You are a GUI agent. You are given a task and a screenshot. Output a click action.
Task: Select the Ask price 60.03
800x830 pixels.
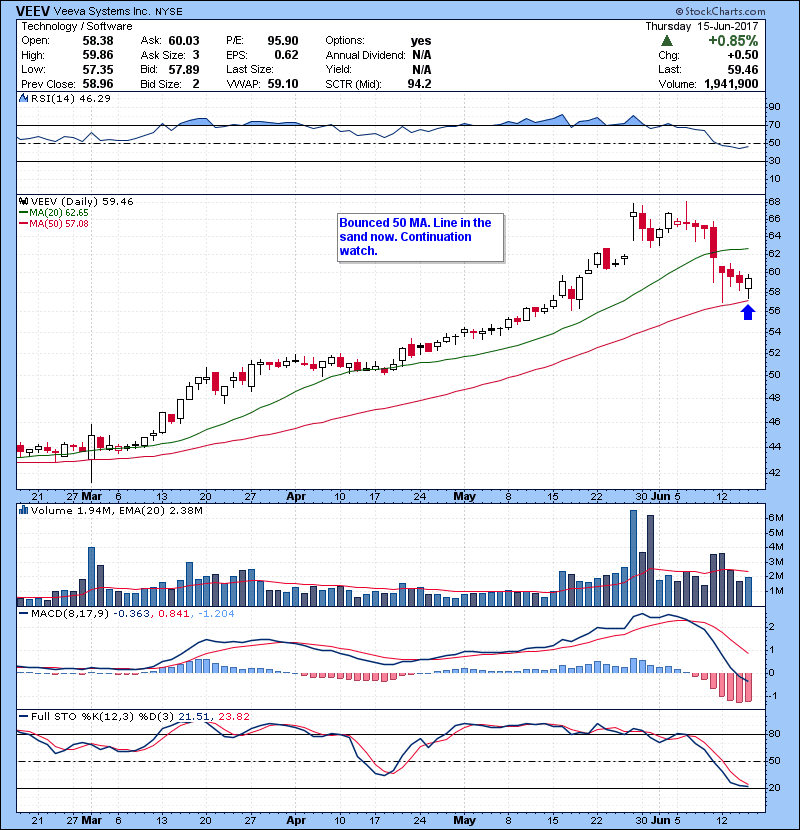(184, 41)
